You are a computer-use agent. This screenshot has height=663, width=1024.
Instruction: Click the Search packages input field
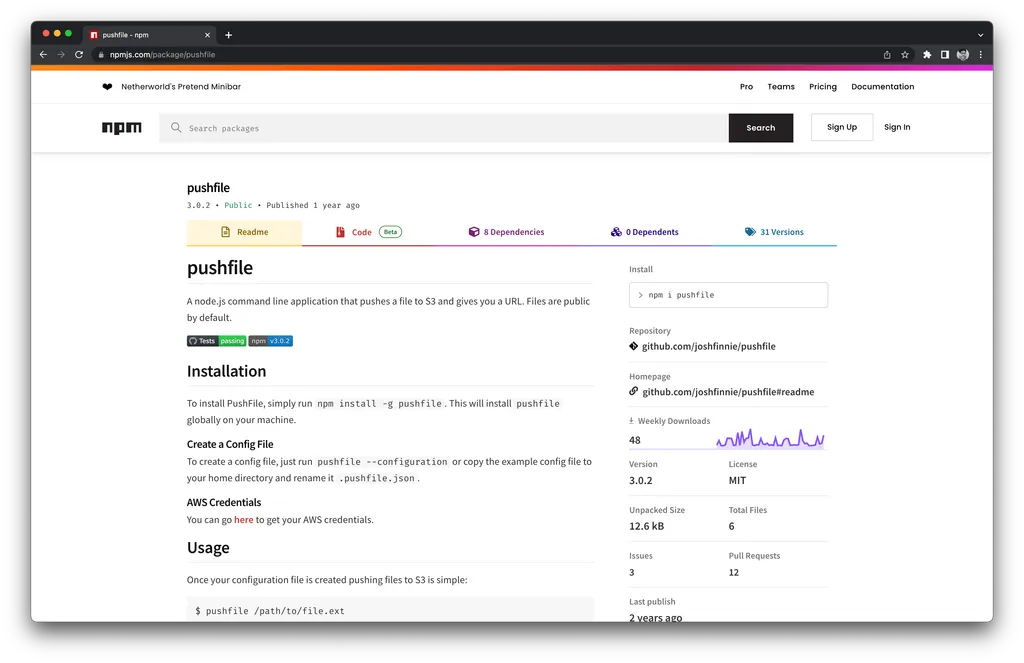[444, 128]
